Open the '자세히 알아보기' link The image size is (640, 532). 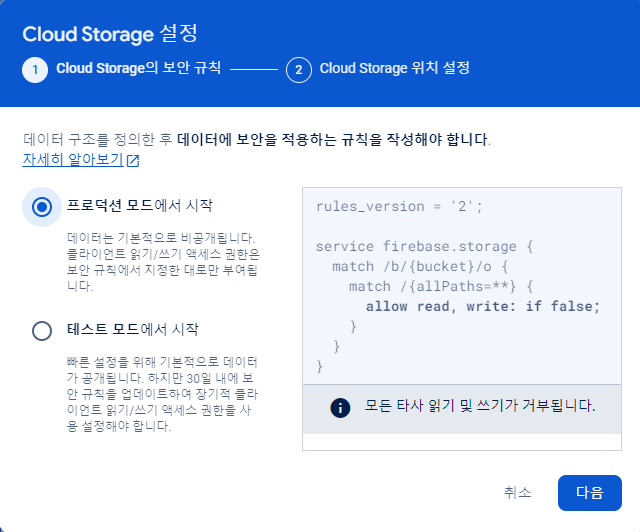pos(73,159)
